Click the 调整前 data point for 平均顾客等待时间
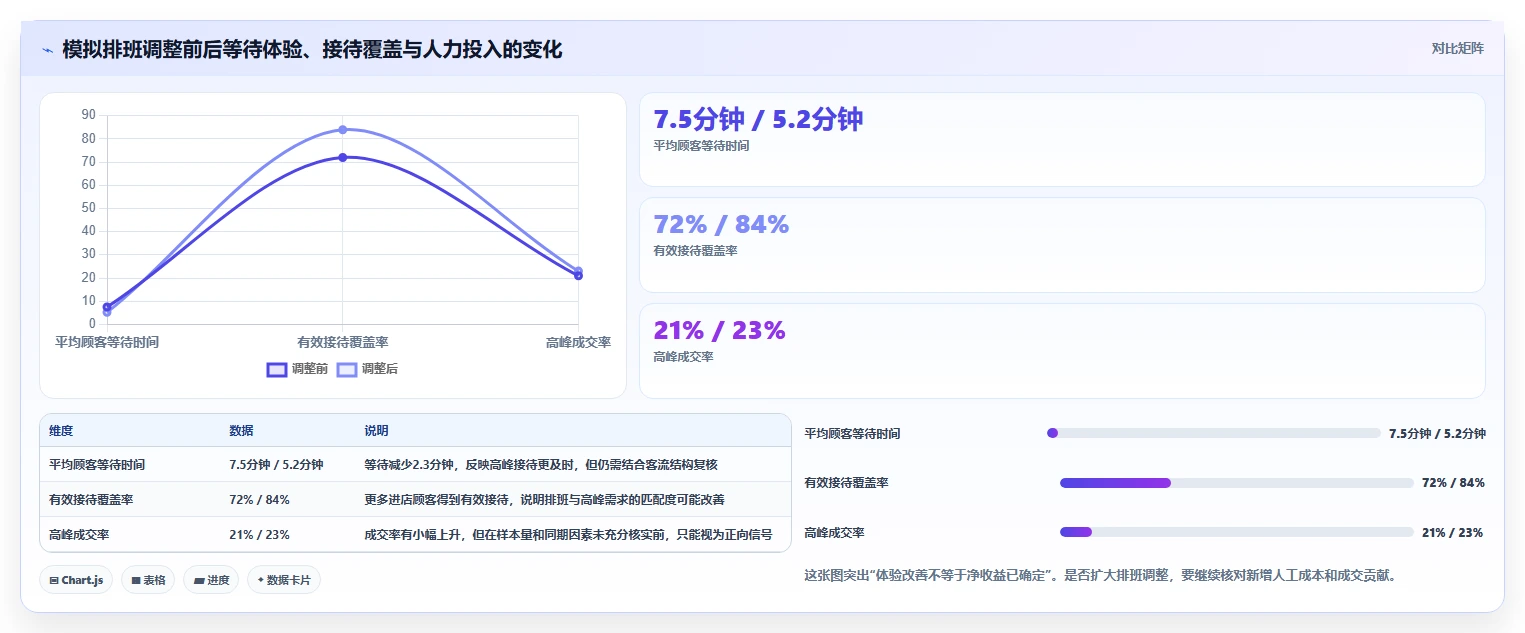 (107, 306)
